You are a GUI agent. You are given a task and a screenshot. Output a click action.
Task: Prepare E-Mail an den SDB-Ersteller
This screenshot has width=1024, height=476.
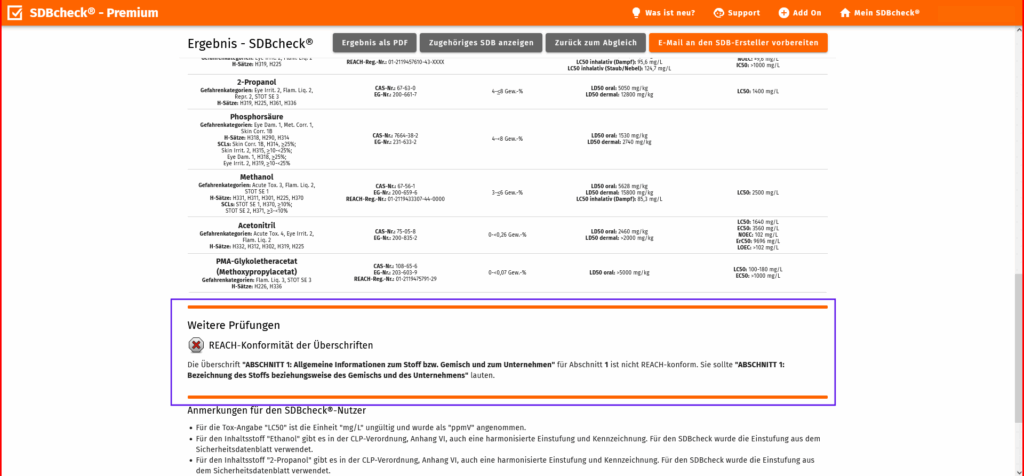point(738,43)
